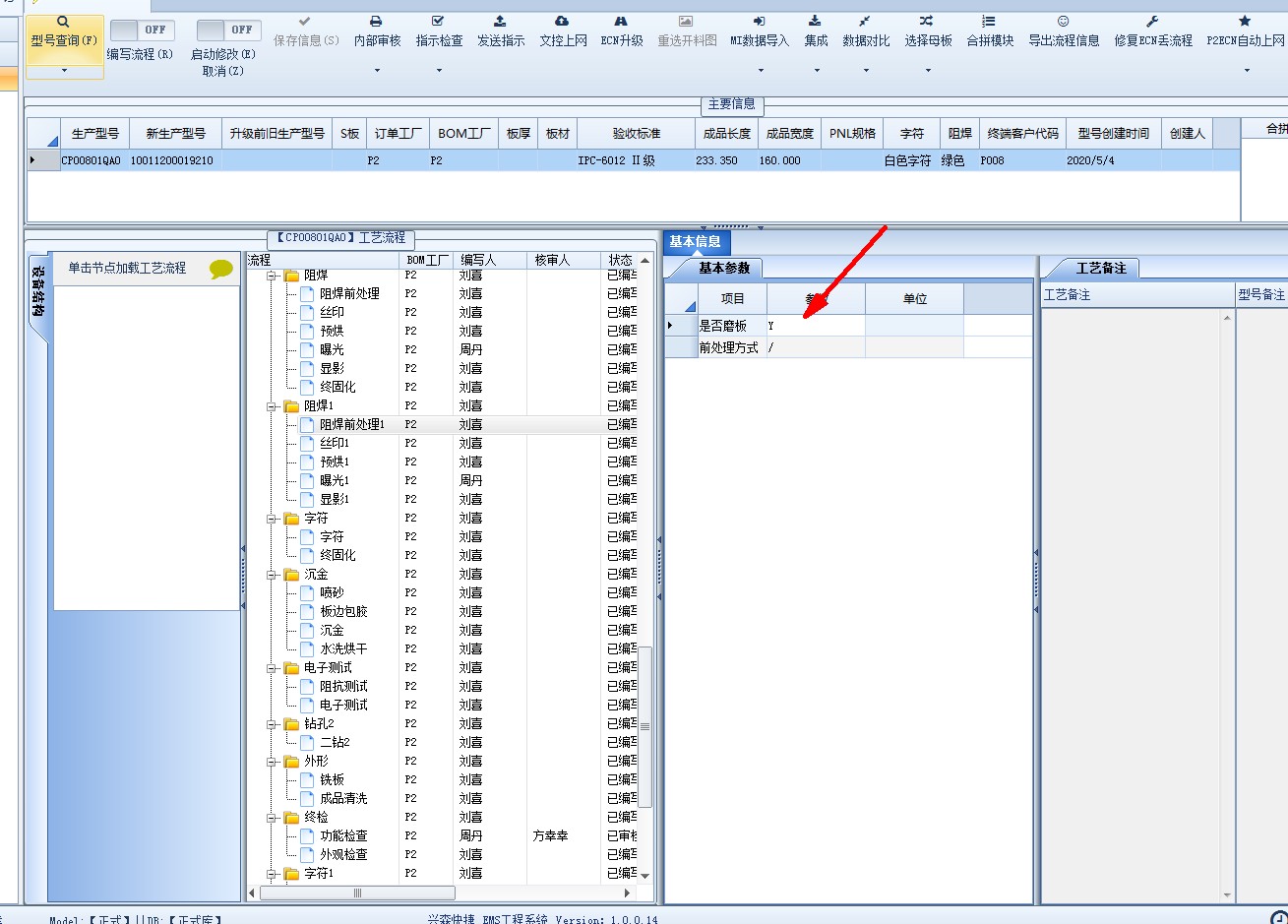Click the document icon beside 功能检查
The width and height of the screenshot is (1288, 924).
click(307, 835)
